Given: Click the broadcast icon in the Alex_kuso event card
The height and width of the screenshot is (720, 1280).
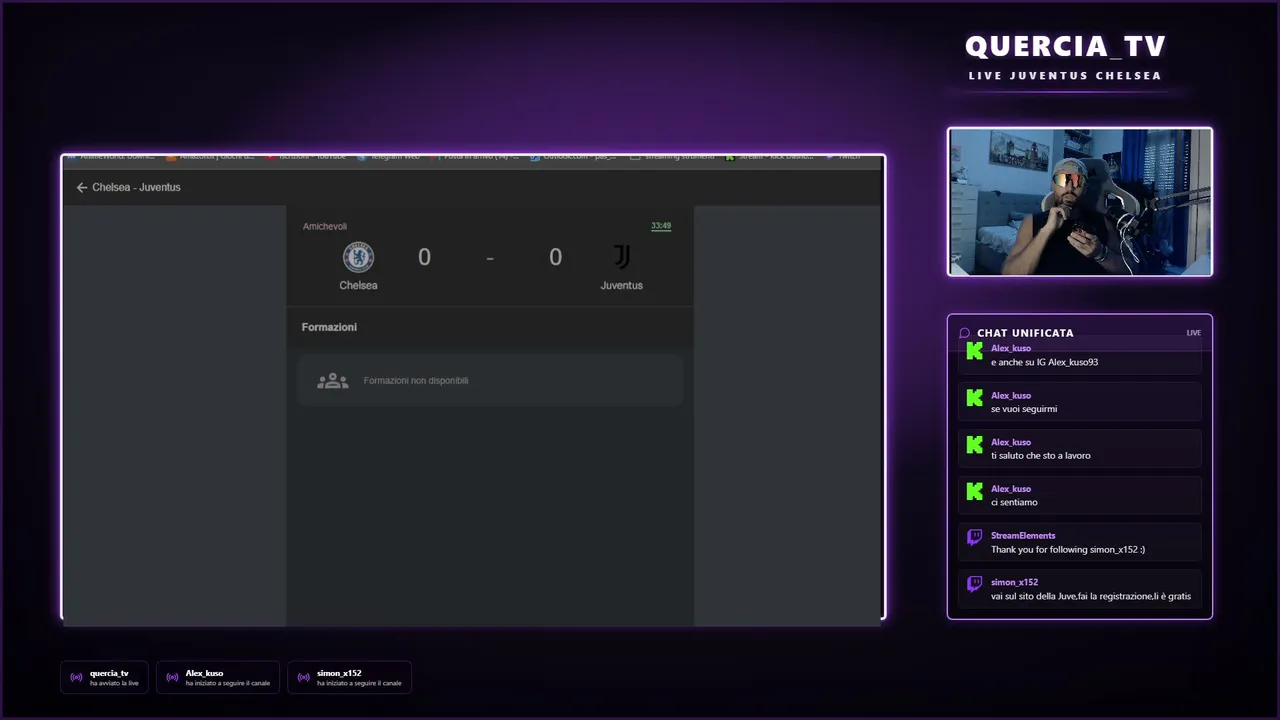Looking at the screenshot, I should pos(172,678).
